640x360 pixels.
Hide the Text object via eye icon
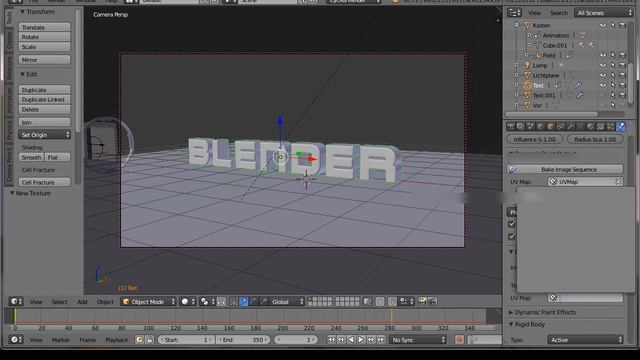tap(603, 85)
